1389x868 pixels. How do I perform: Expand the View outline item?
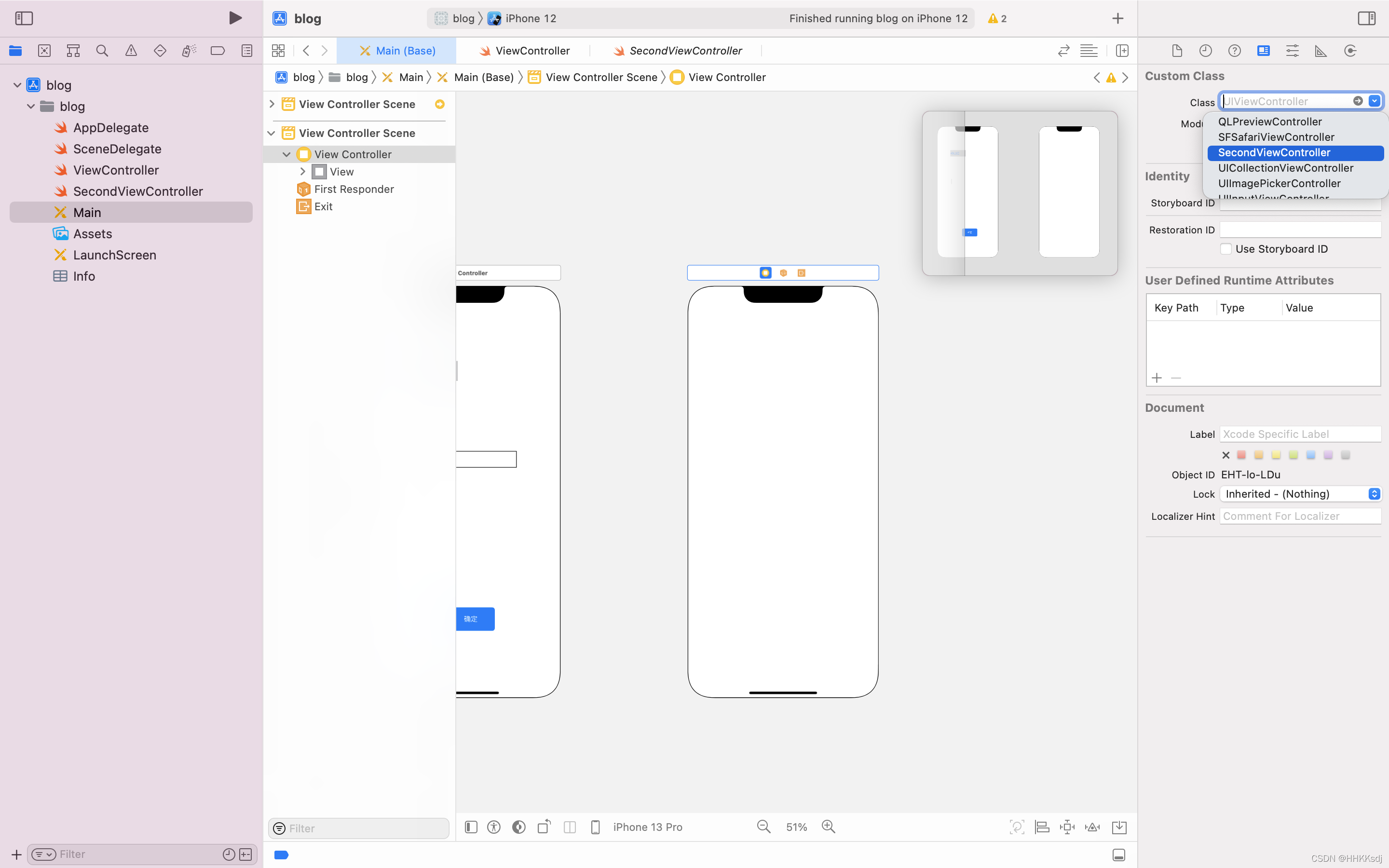[x=302, y=172]
